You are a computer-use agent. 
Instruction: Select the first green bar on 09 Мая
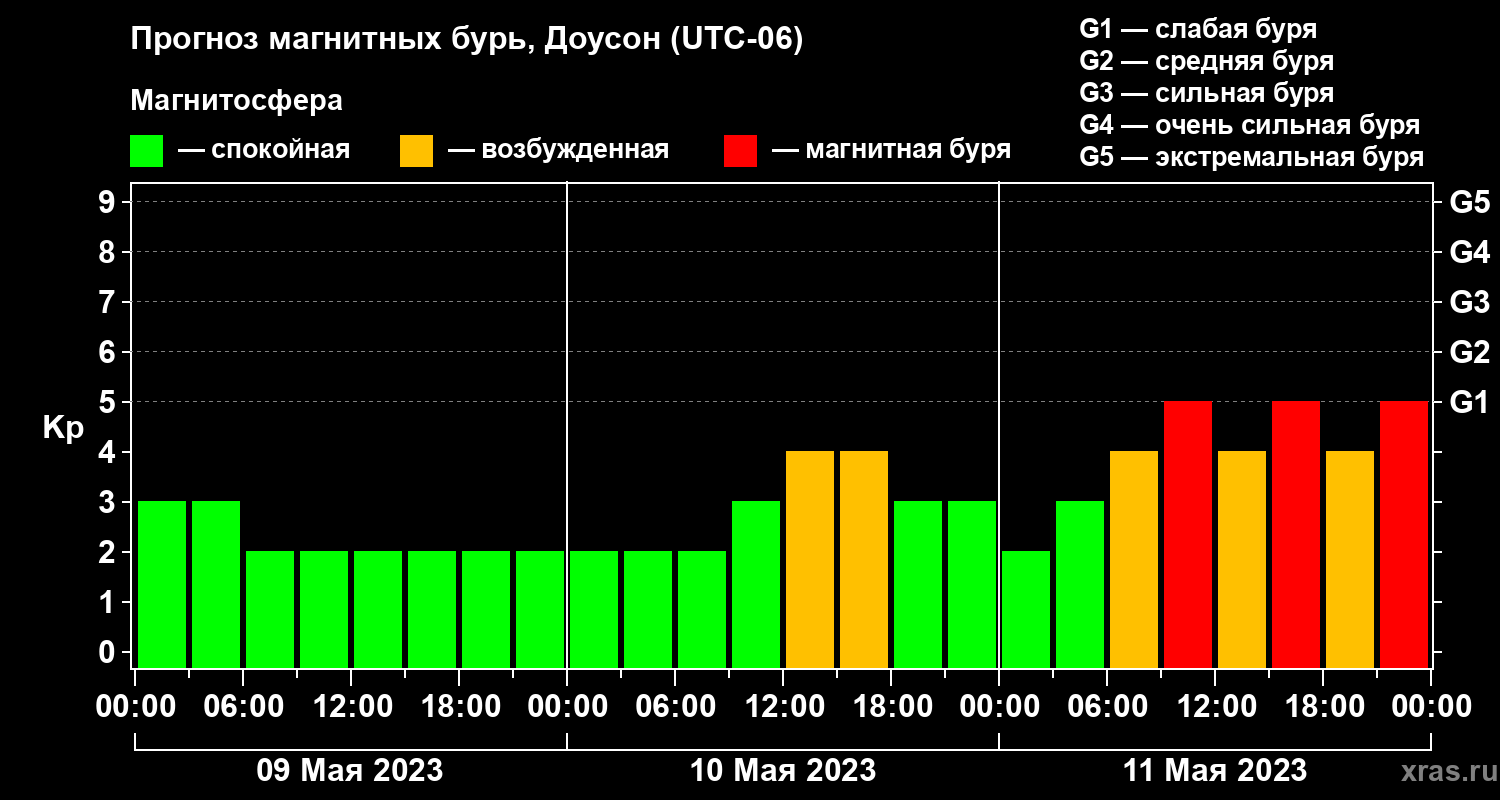(162, 584)
